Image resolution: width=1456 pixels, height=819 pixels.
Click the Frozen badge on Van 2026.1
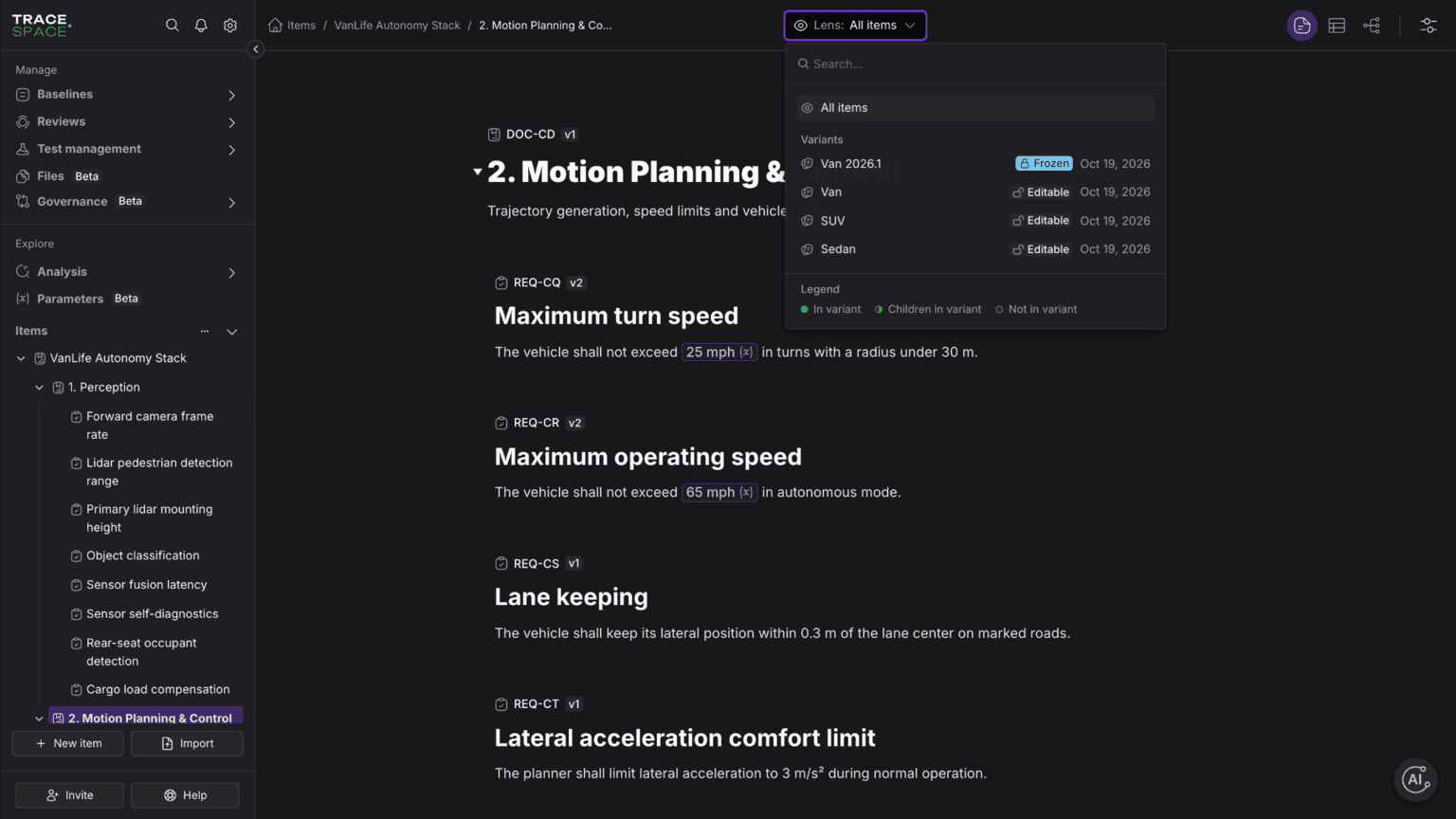[x=1044, y=164]
